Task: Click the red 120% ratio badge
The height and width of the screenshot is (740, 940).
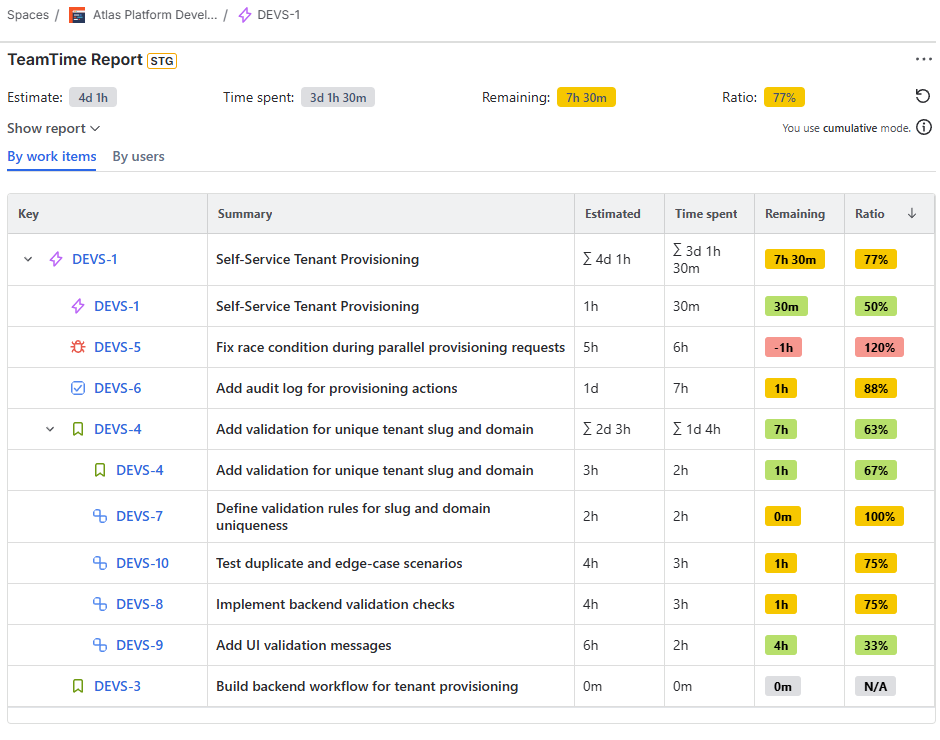Action: pos(879,347)
